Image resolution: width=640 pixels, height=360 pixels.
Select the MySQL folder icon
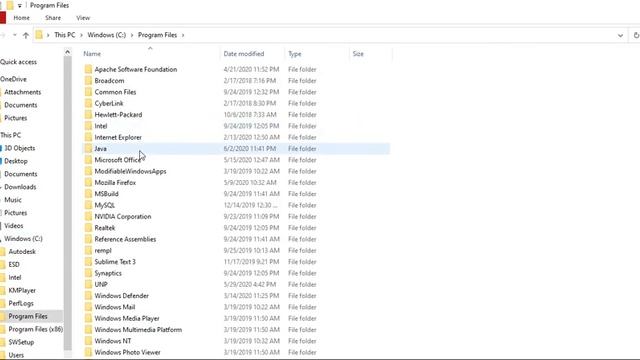point(88,205)
